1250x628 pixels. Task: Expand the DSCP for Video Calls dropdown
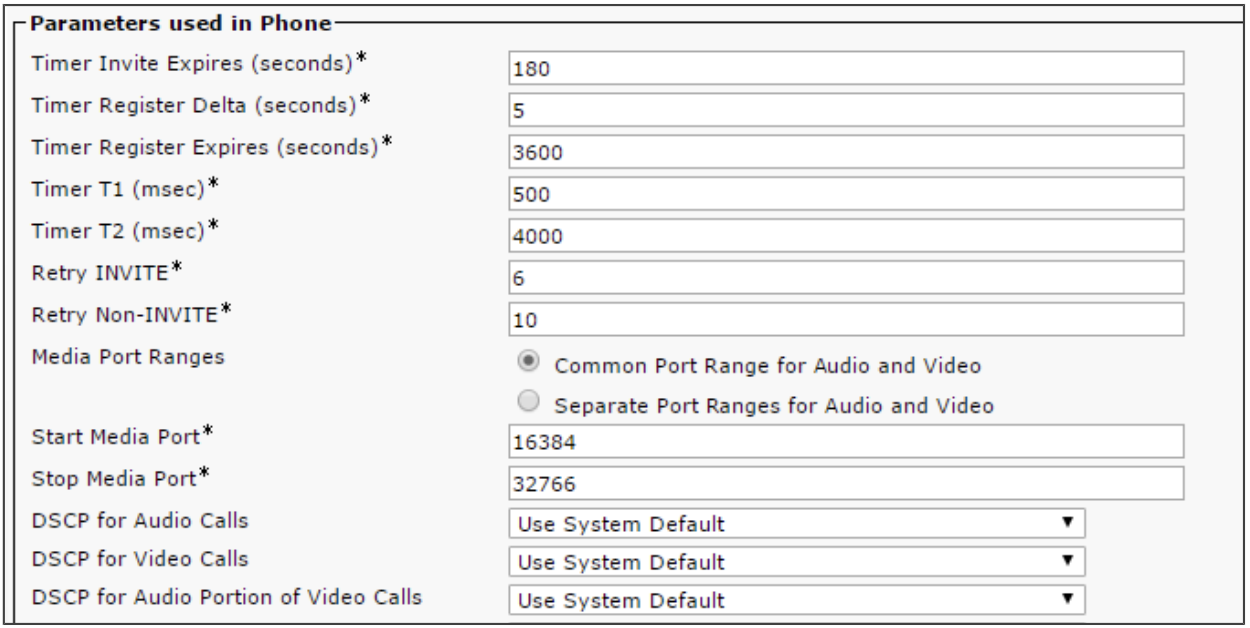(796, 562)
